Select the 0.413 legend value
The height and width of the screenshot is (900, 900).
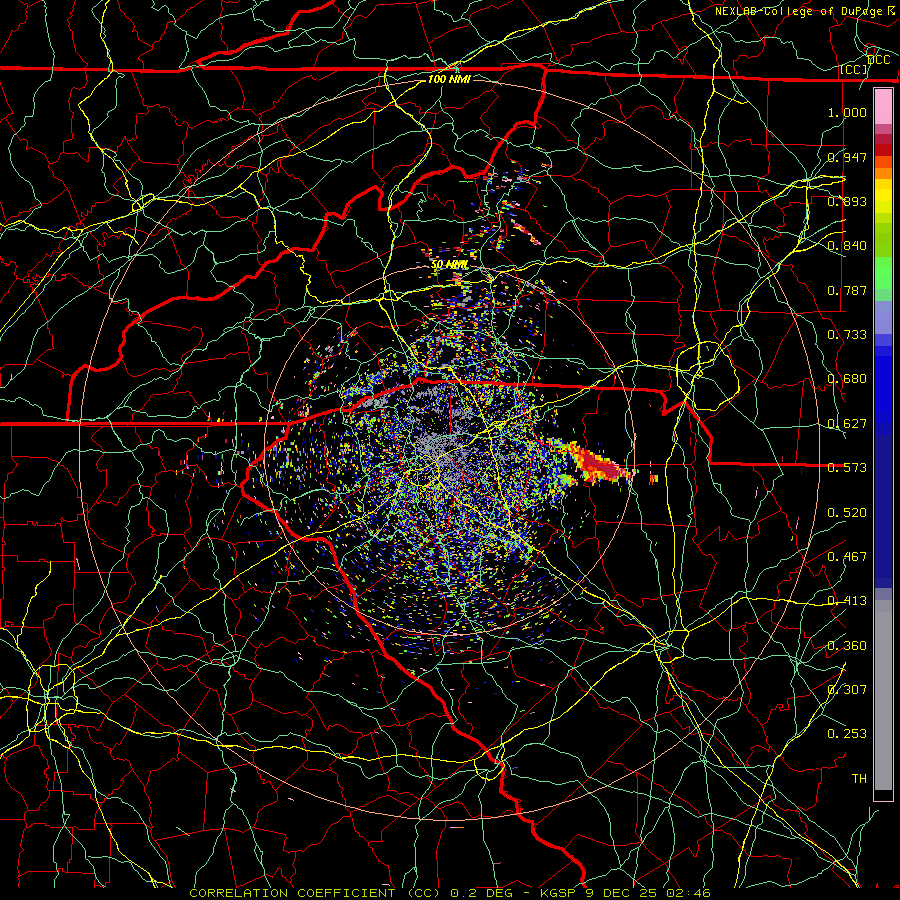pyautogui.click(x=847, y=601)
